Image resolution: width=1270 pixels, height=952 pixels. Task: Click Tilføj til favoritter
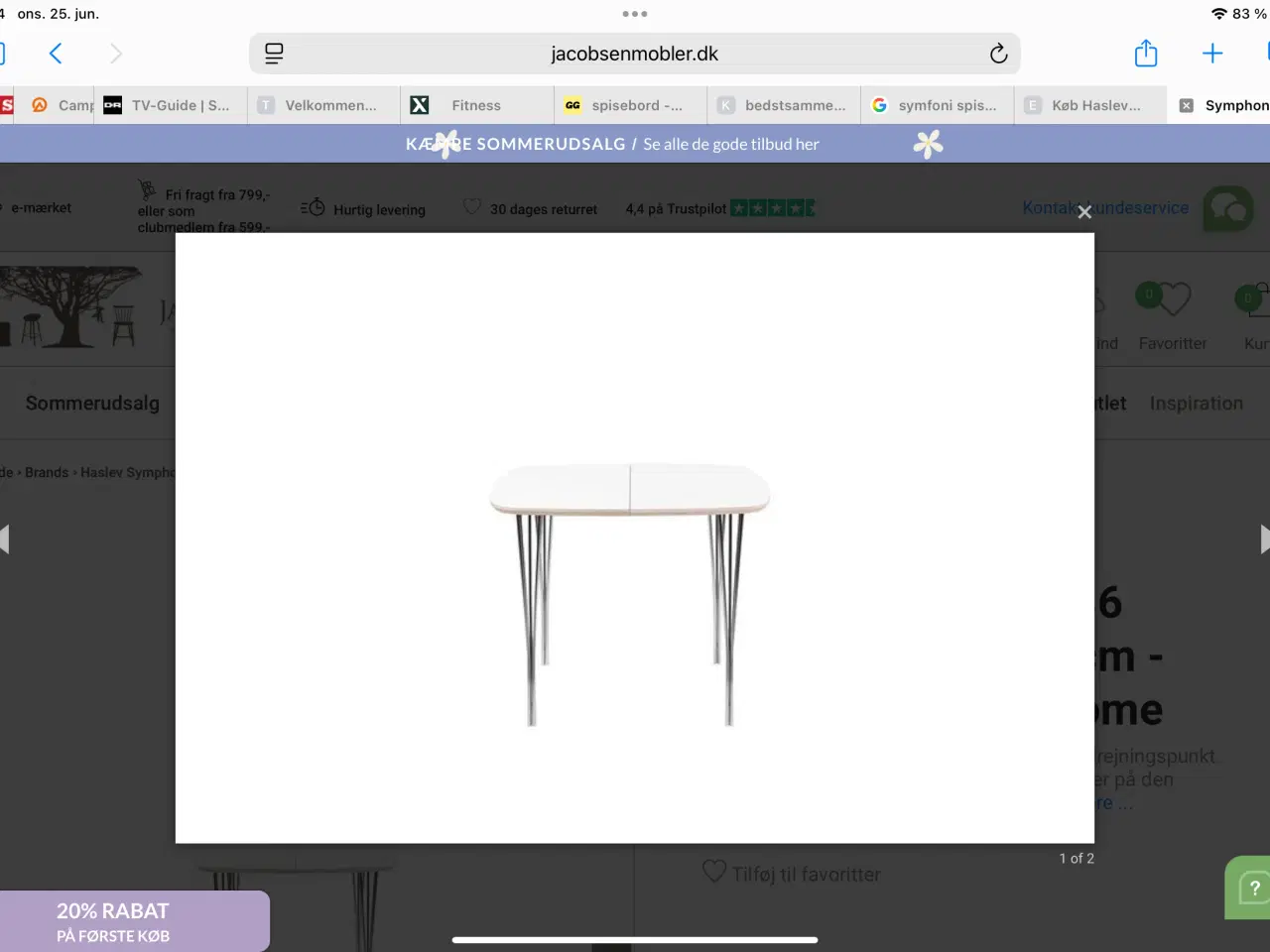click(792, 874)
